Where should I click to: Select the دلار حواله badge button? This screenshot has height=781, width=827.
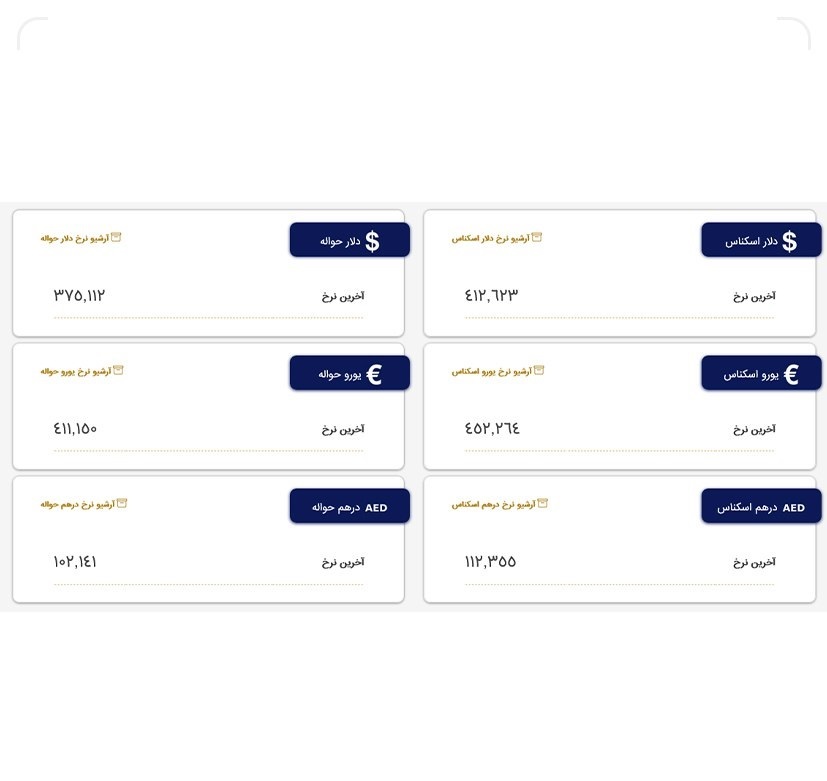click(x=349, y=239)
